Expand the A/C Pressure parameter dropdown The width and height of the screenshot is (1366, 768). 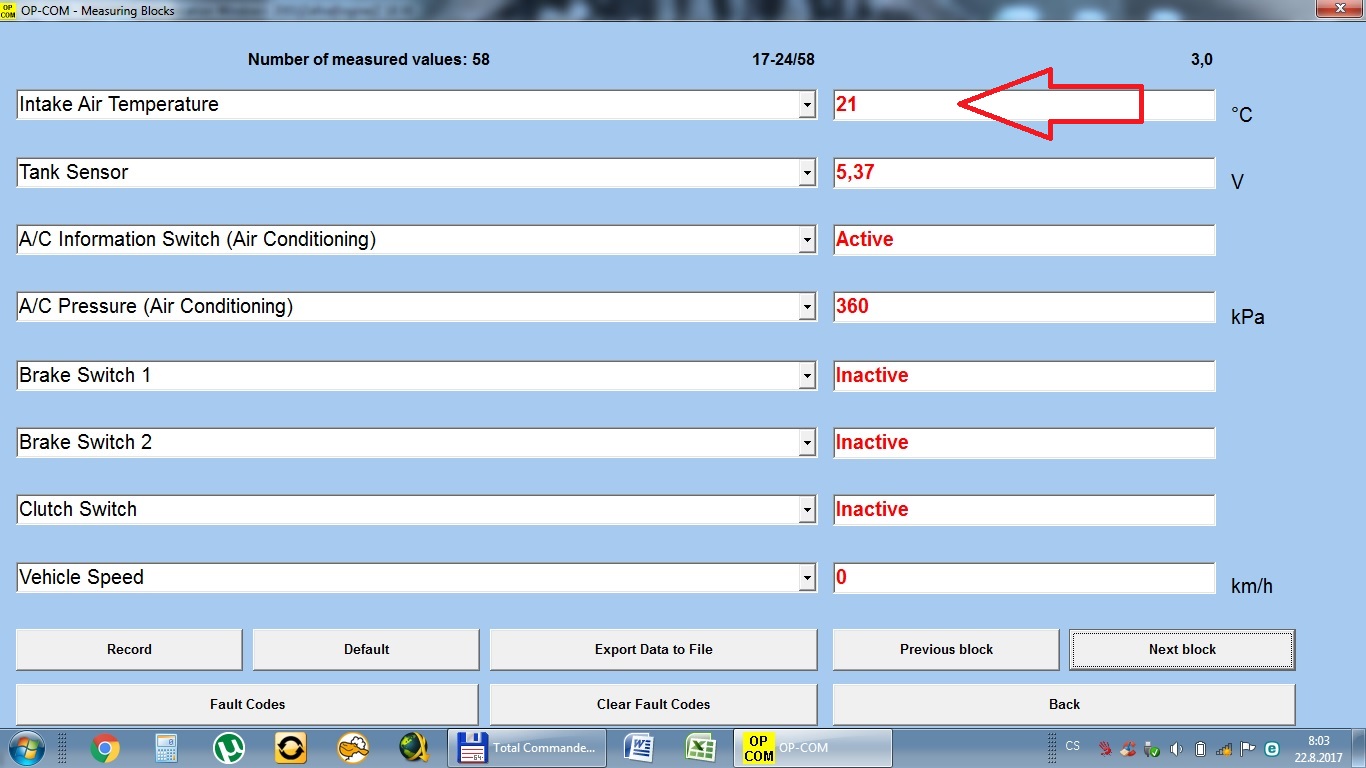(x=807, y=307)
